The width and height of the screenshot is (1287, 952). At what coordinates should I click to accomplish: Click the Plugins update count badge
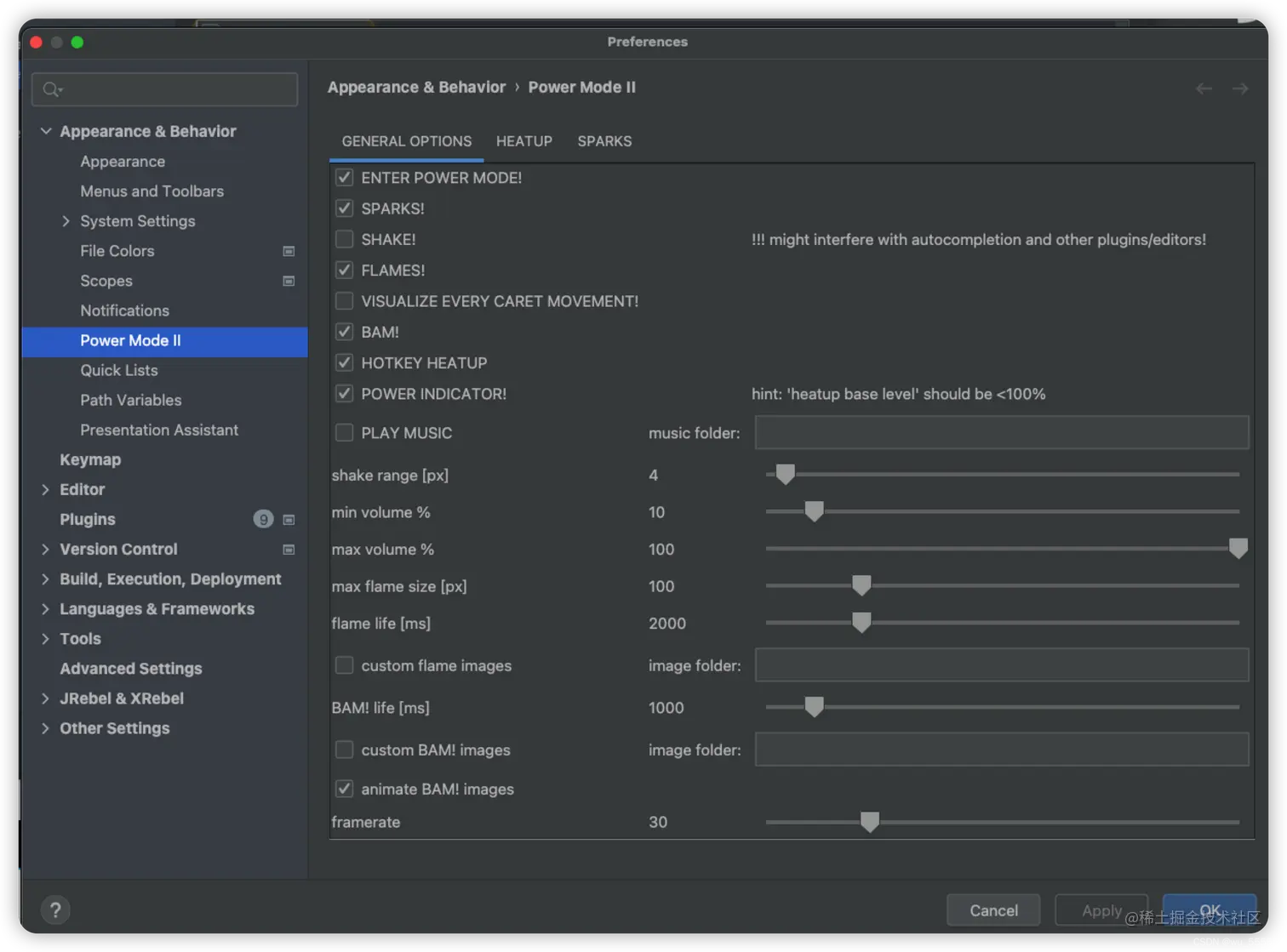click(x=263, y=519)
